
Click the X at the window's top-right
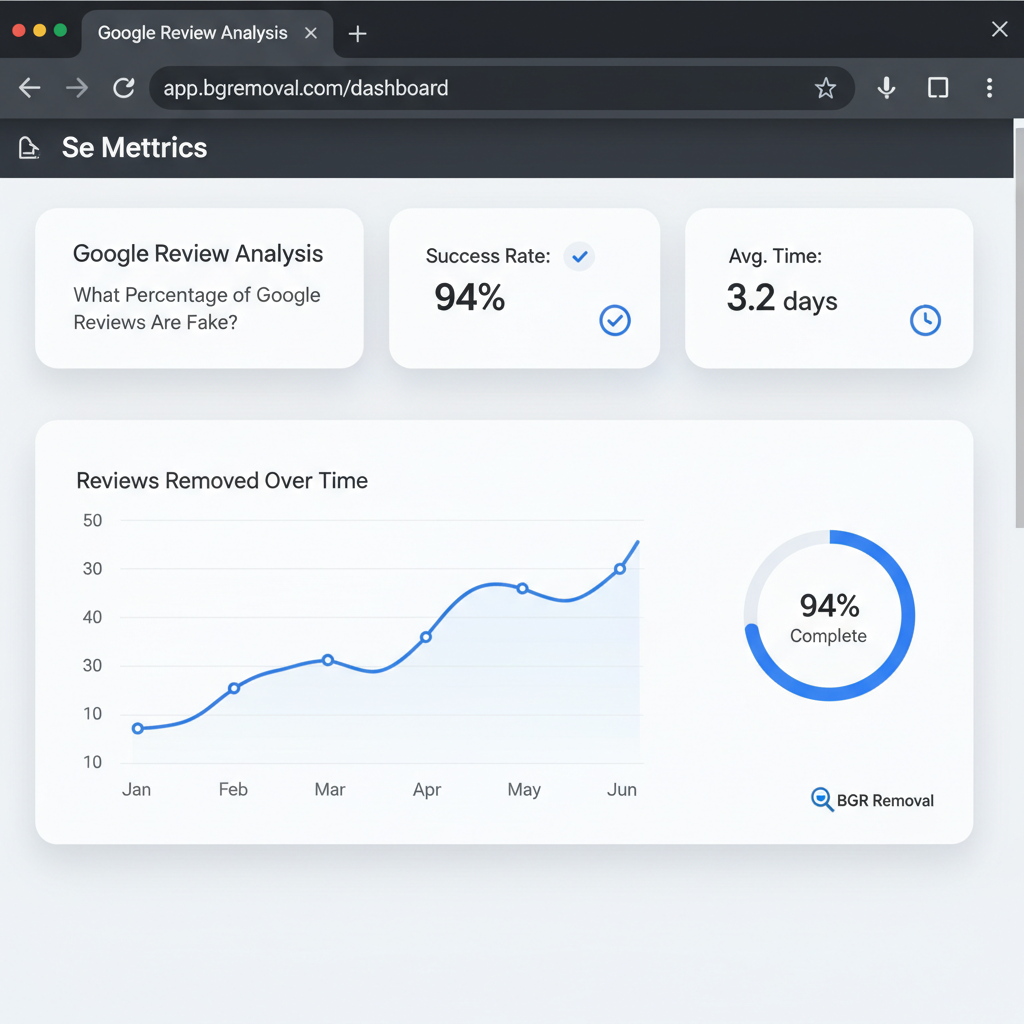coord(1000,29)
